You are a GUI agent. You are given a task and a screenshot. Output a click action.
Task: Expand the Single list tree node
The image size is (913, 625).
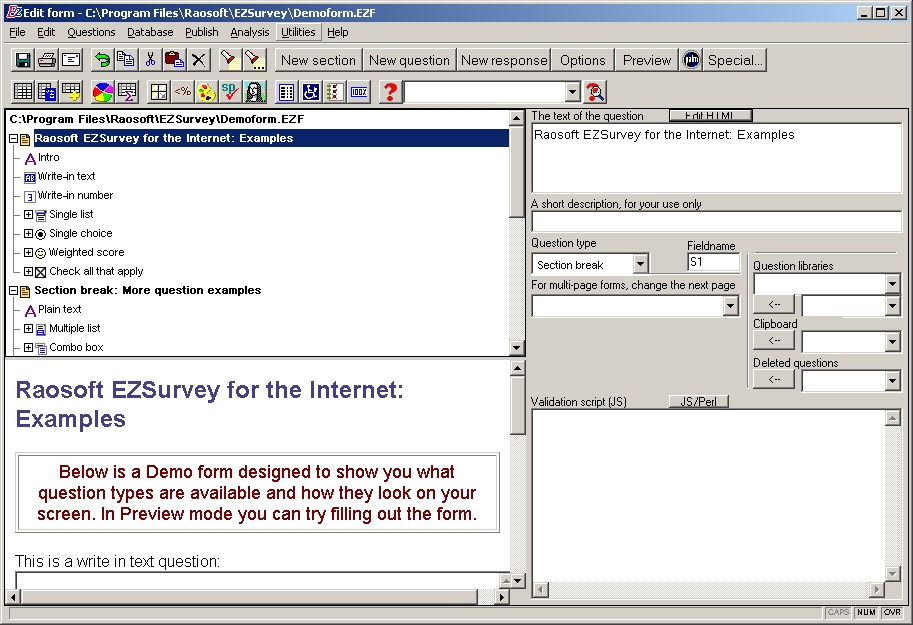click(x=28, y=214)
